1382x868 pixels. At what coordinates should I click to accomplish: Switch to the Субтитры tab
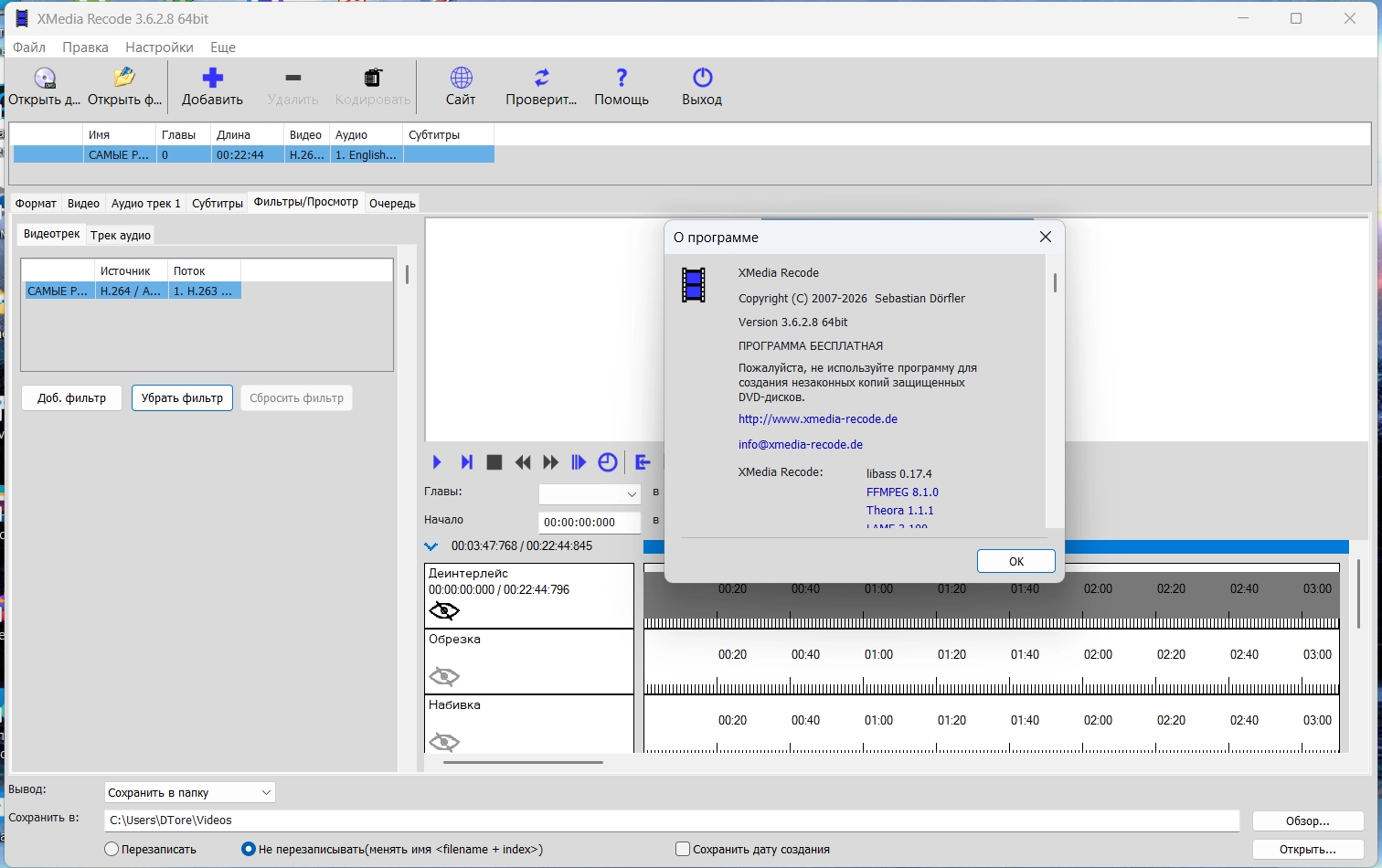[217, 203]
